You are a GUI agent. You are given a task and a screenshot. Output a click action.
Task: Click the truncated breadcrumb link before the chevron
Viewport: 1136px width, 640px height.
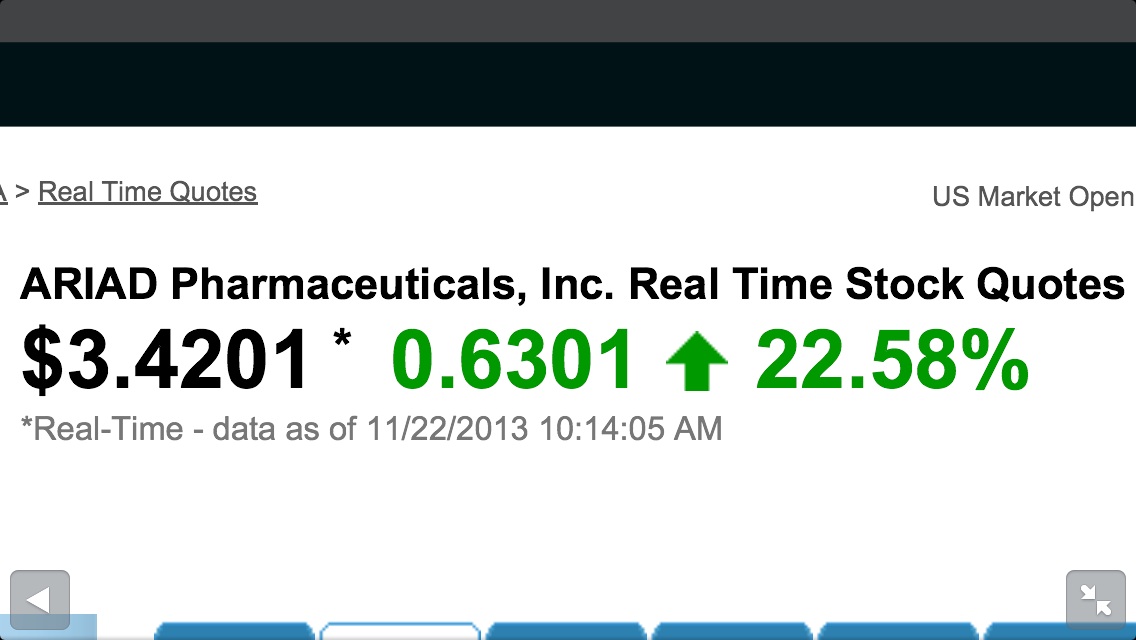pyautogui.click(x=4, y=191)
